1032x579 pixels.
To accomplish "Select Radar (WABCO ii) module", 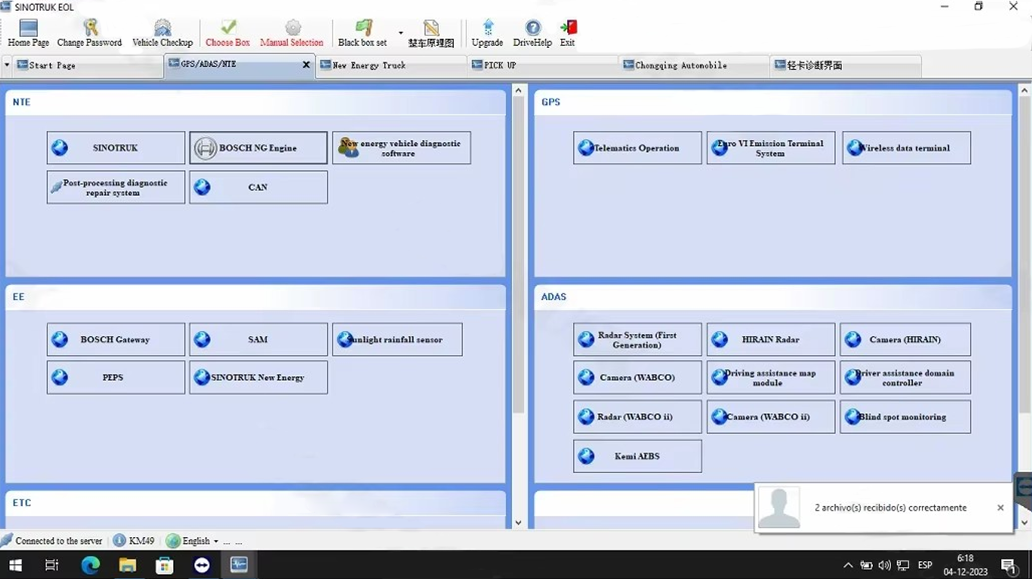I will click(637, 417).
